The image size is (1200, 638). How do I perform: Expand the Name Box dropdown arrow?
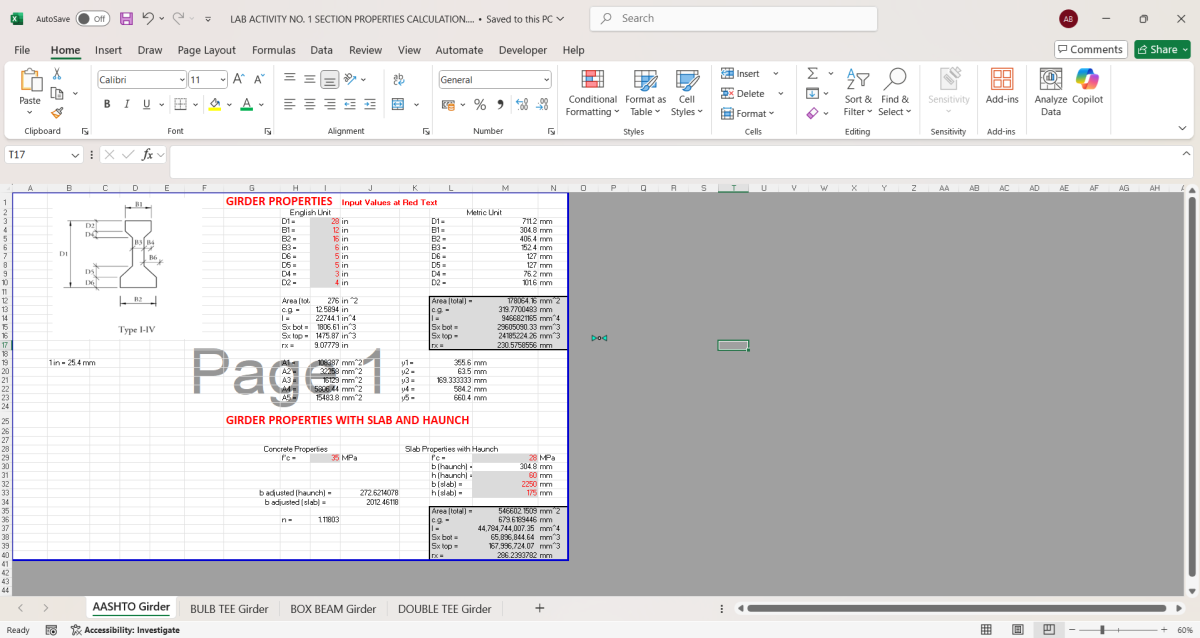coord(76,155)
